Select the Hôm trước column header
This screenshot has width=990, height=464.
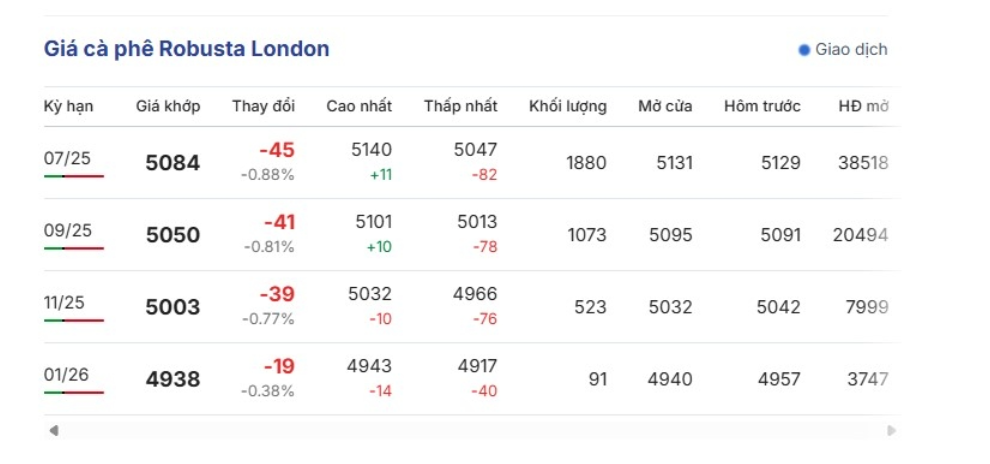(762, 106)
